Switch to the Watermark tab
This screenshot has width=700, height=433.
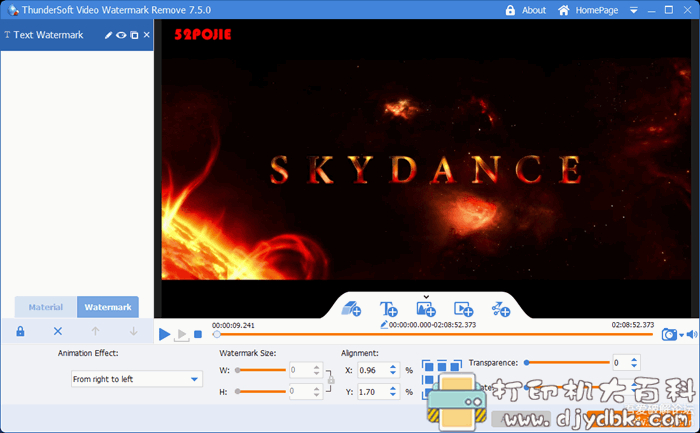coord(108,307)
